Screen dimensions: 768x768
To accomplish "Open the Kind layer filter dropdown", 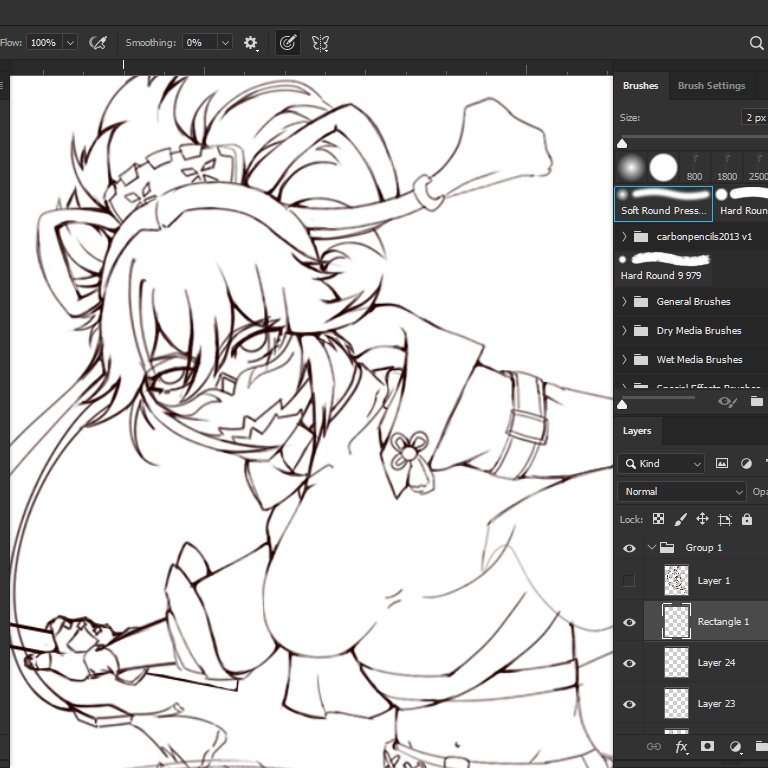I will 662,463.
